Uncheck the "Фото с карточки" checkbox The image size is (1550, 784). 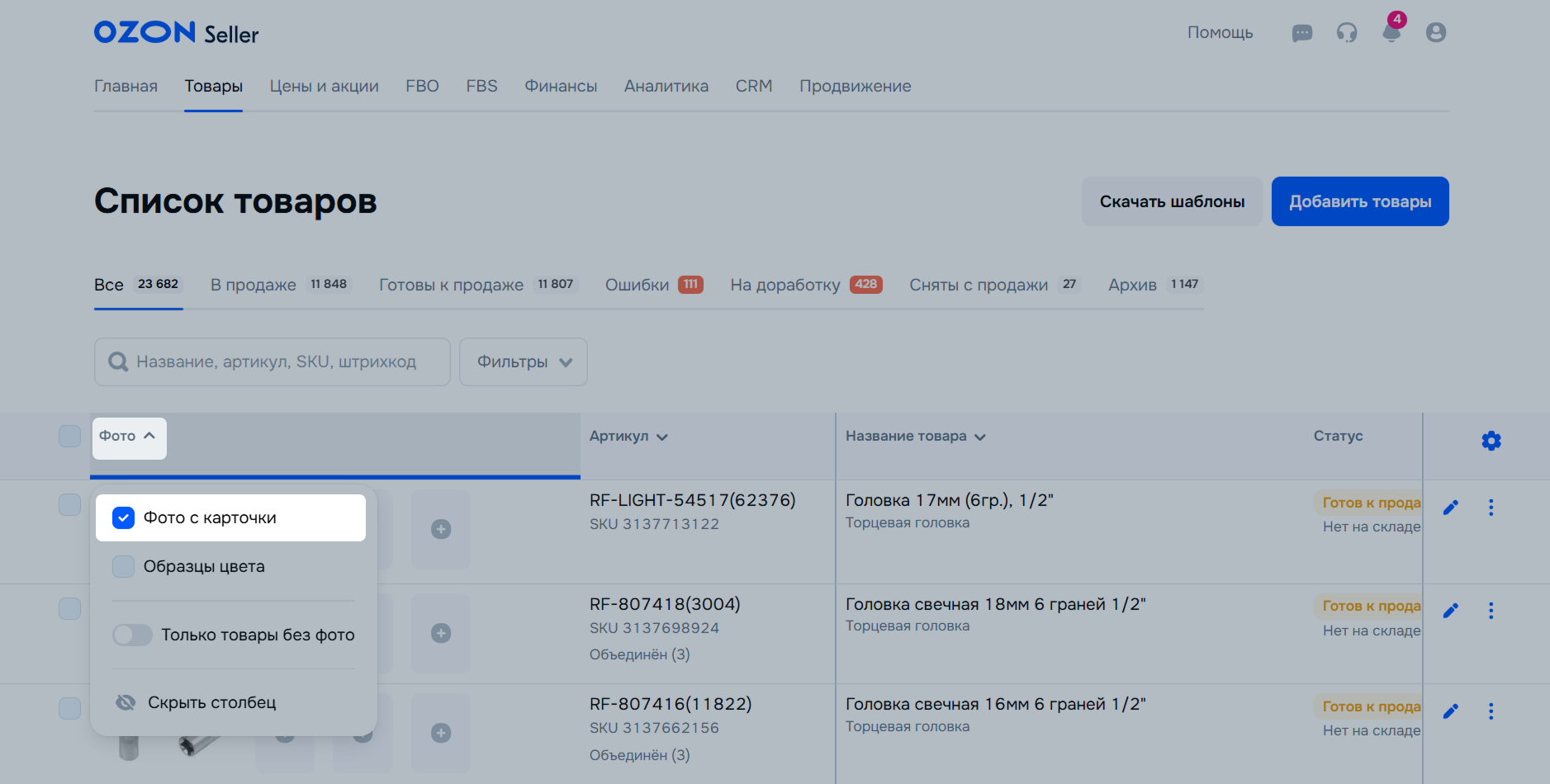pos(123,518)
